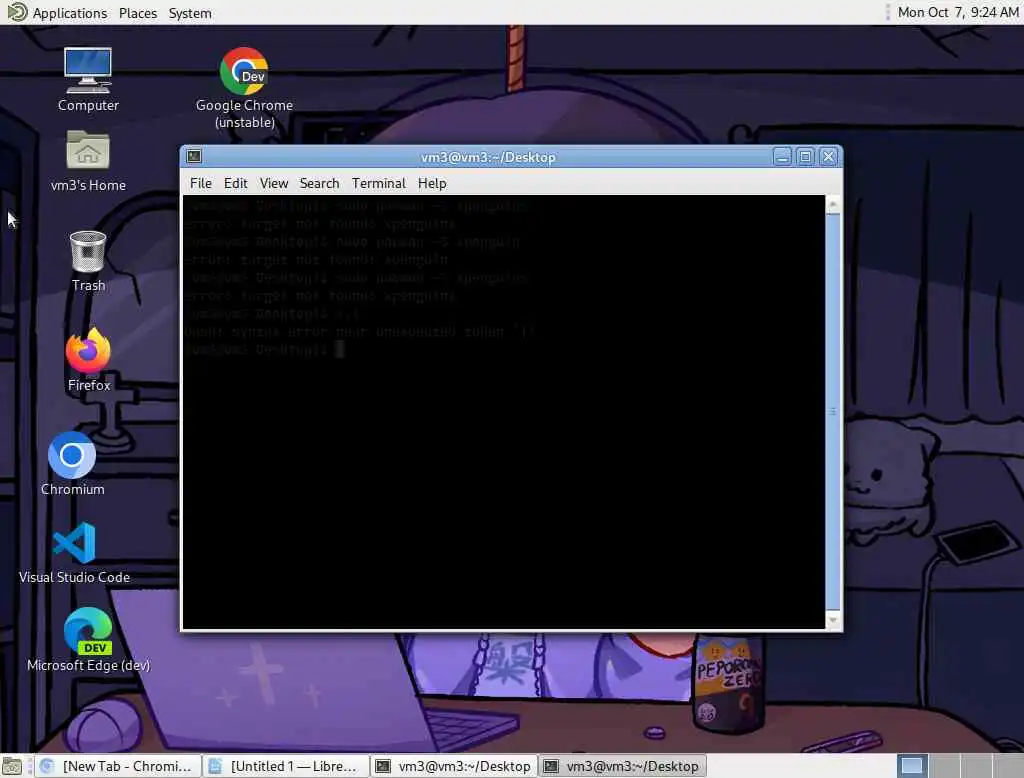The width and height of the screenshot is (1024, 778).
Task: Open the terminal View menu
Action: [x=274, y=184]
